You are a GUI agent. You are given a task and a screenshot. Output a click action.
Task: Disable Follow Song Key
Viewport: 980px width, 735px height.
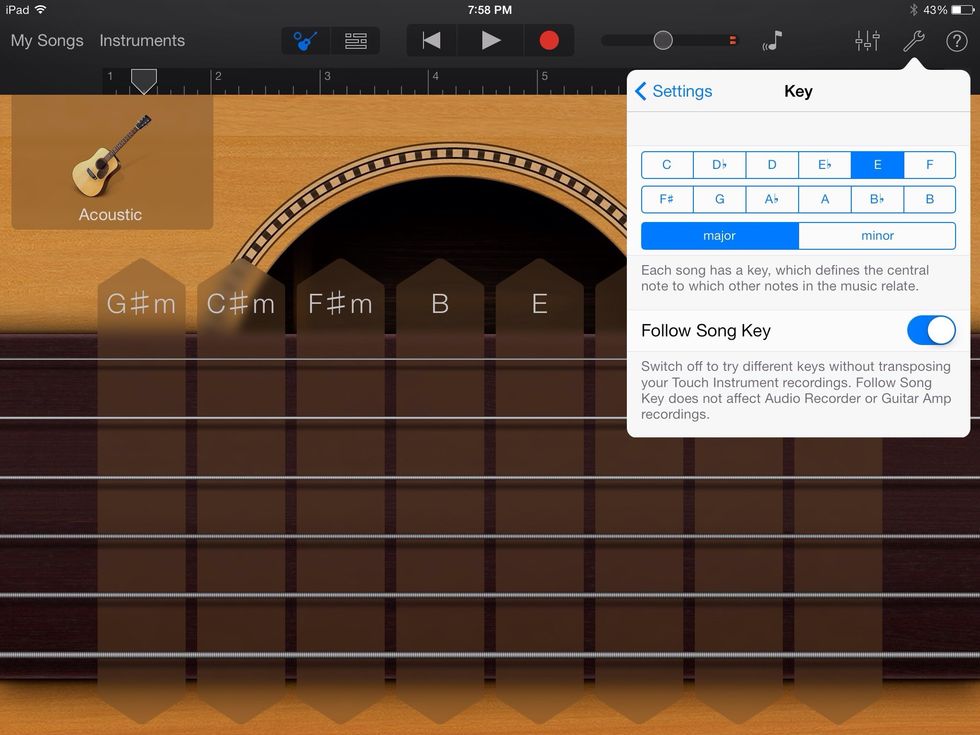[931, 330]
